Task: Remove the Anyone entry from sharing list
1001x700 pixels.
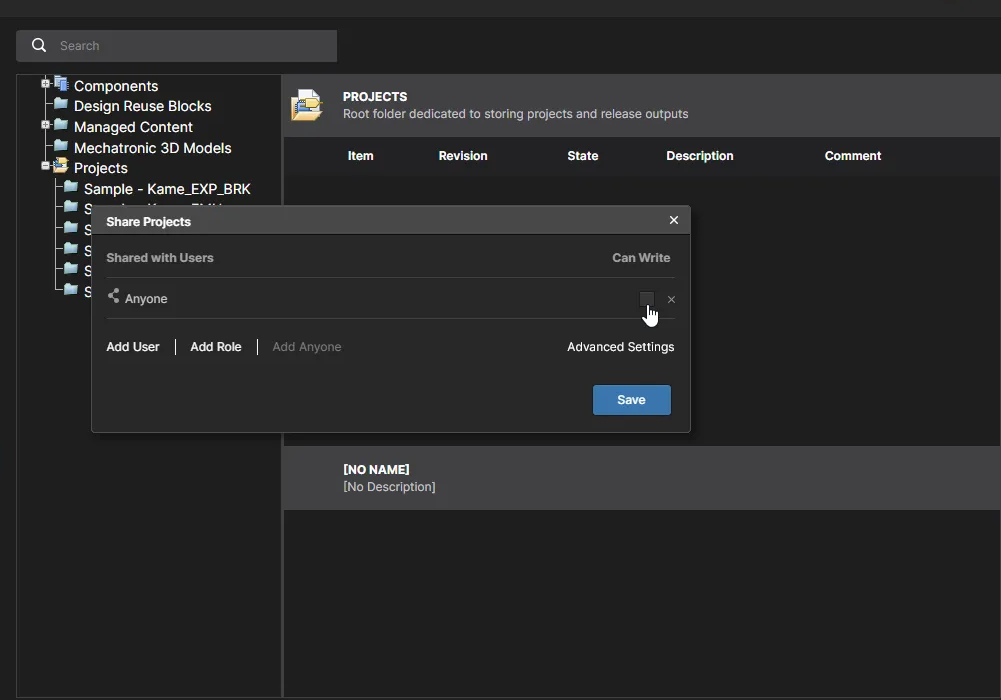Action: 671,299
